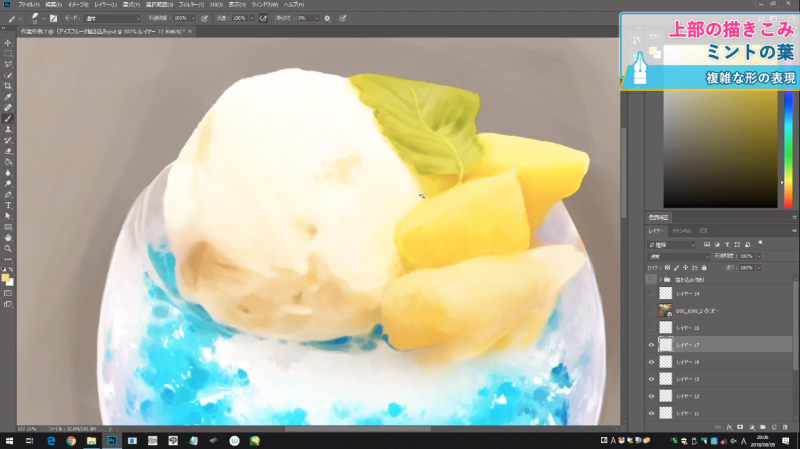This screenshot has height=449, width=800.
Task: Select the Move tool
Action: [x=8, y=43]
